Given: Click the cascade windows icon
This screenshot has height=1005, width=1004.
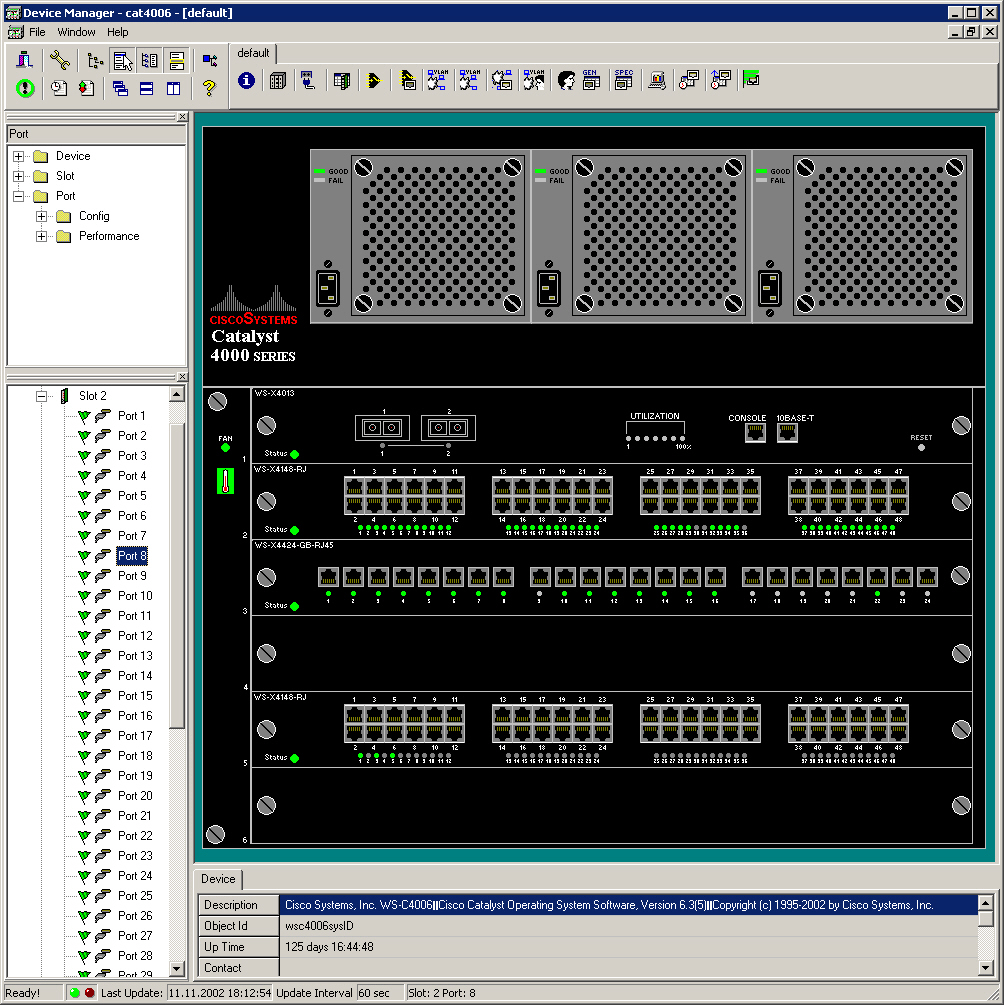Looking at the screenshot, I should pos(120,88).
